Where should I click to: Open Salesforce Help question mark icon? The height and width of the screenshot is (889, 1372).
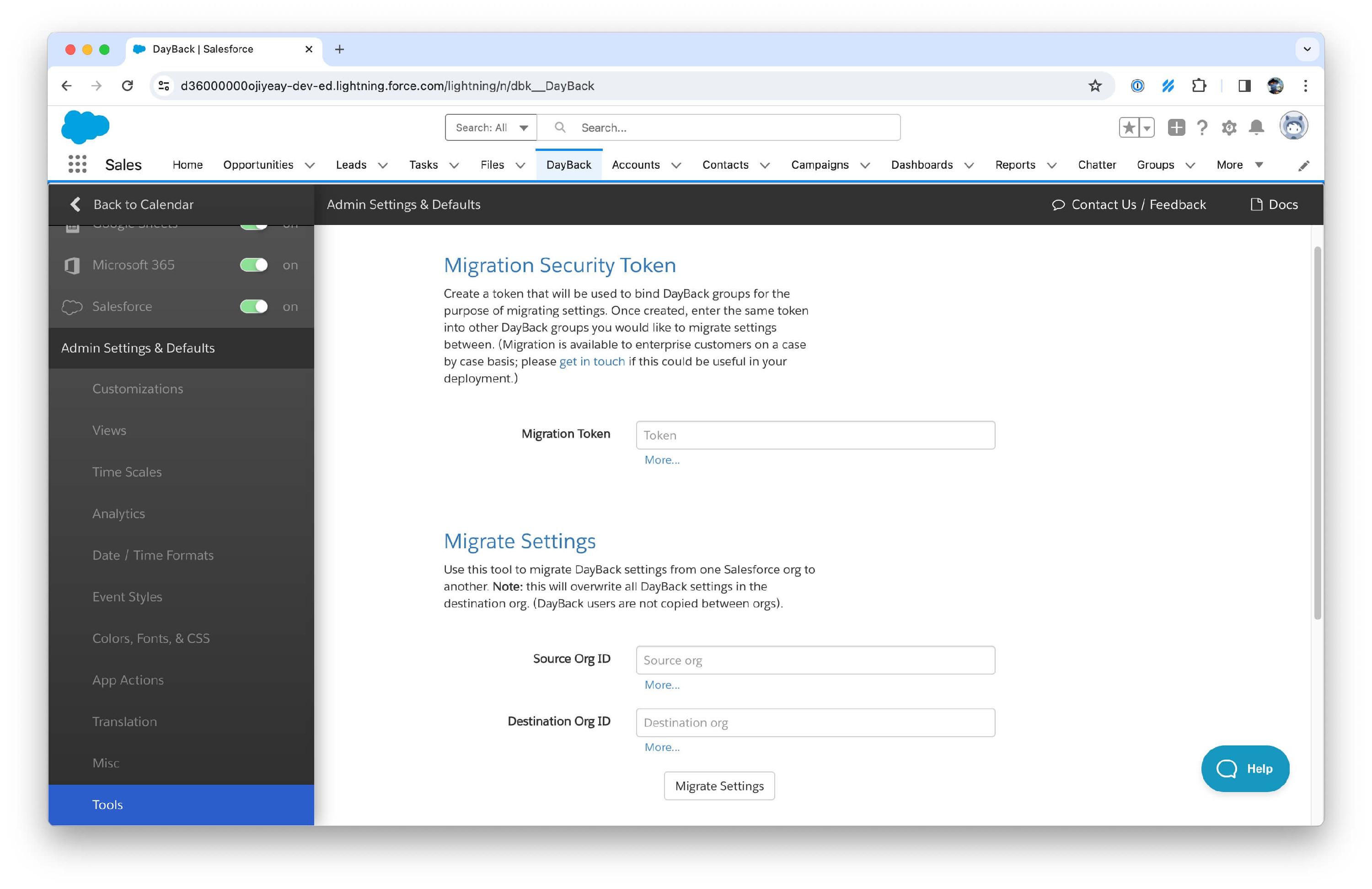click(1202, 128)
